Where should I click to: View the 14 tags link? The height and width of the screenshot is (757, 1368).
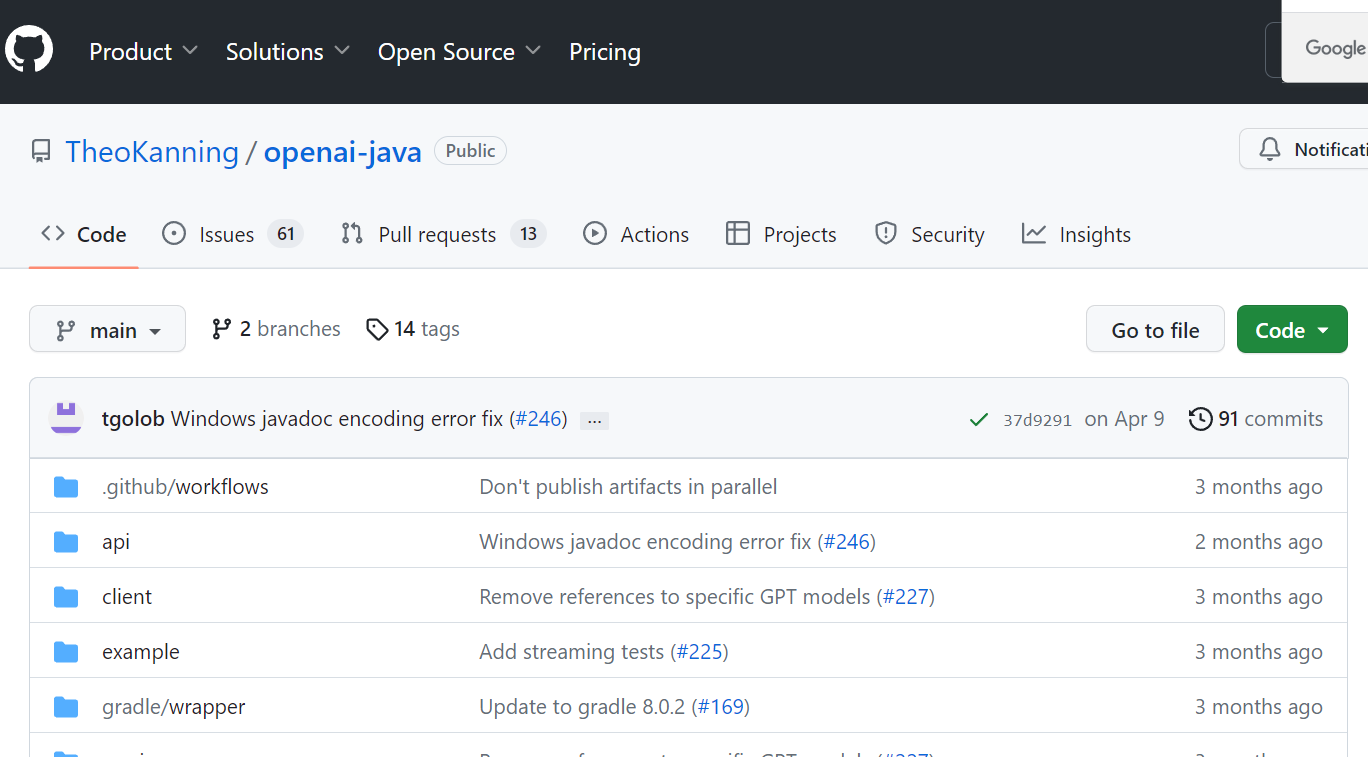[x=413, y=329]
